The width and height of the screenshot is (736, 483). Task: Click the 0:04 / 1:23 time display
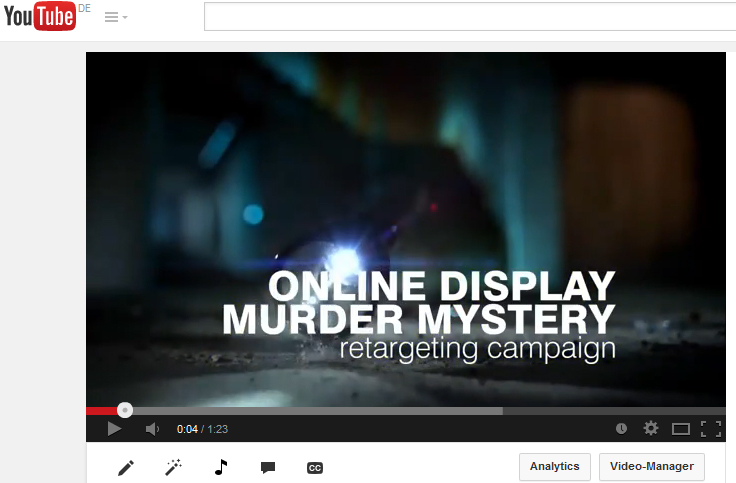click(x=201, y=429)
